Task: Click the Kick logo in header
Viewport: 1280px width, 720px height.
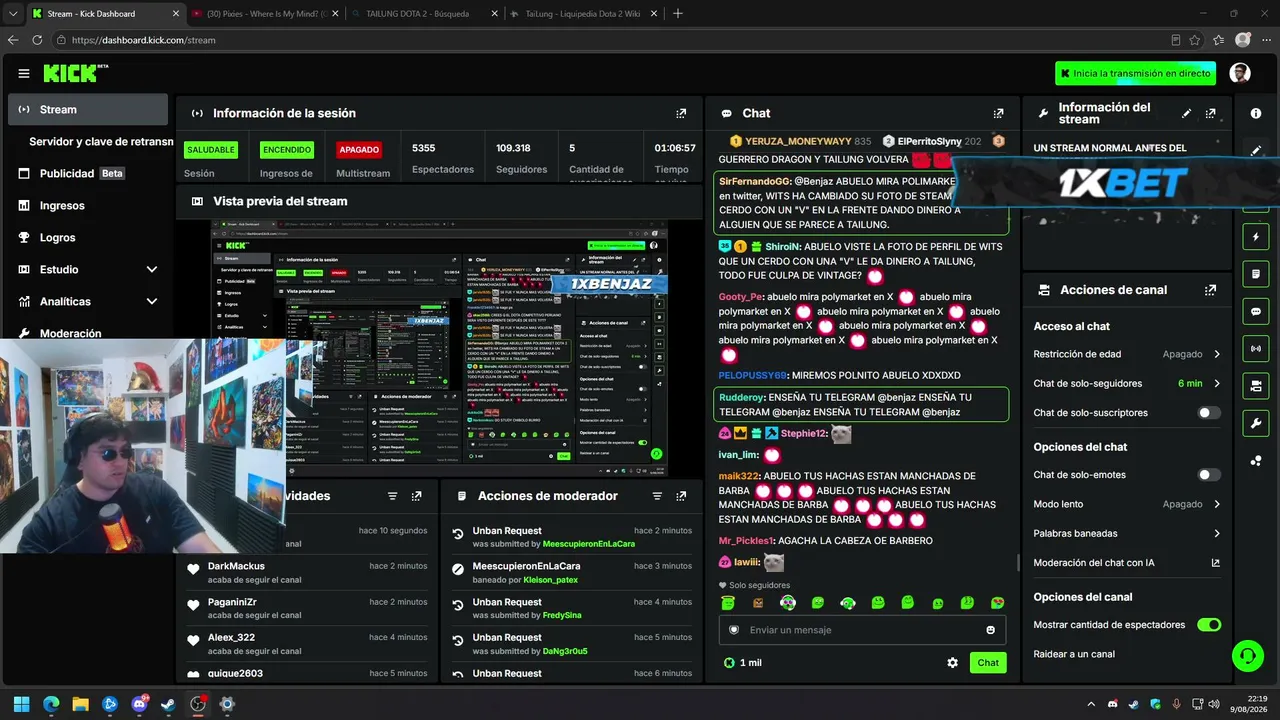Action: click(x=75, y=73)
